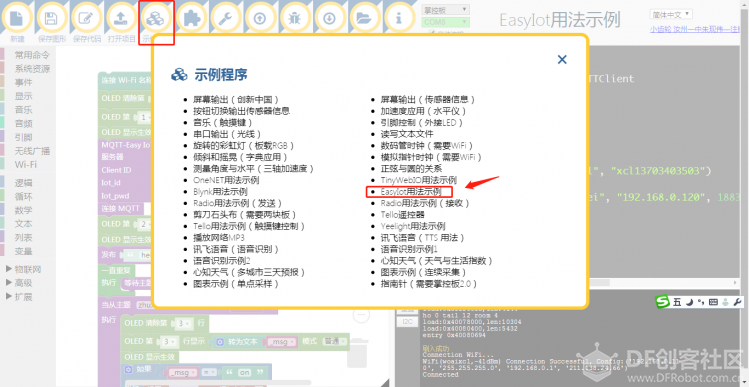Viewport: 749px width, 387px height.
Task: Open the 掌控板 board dropdown
Action: click(445, 10)
